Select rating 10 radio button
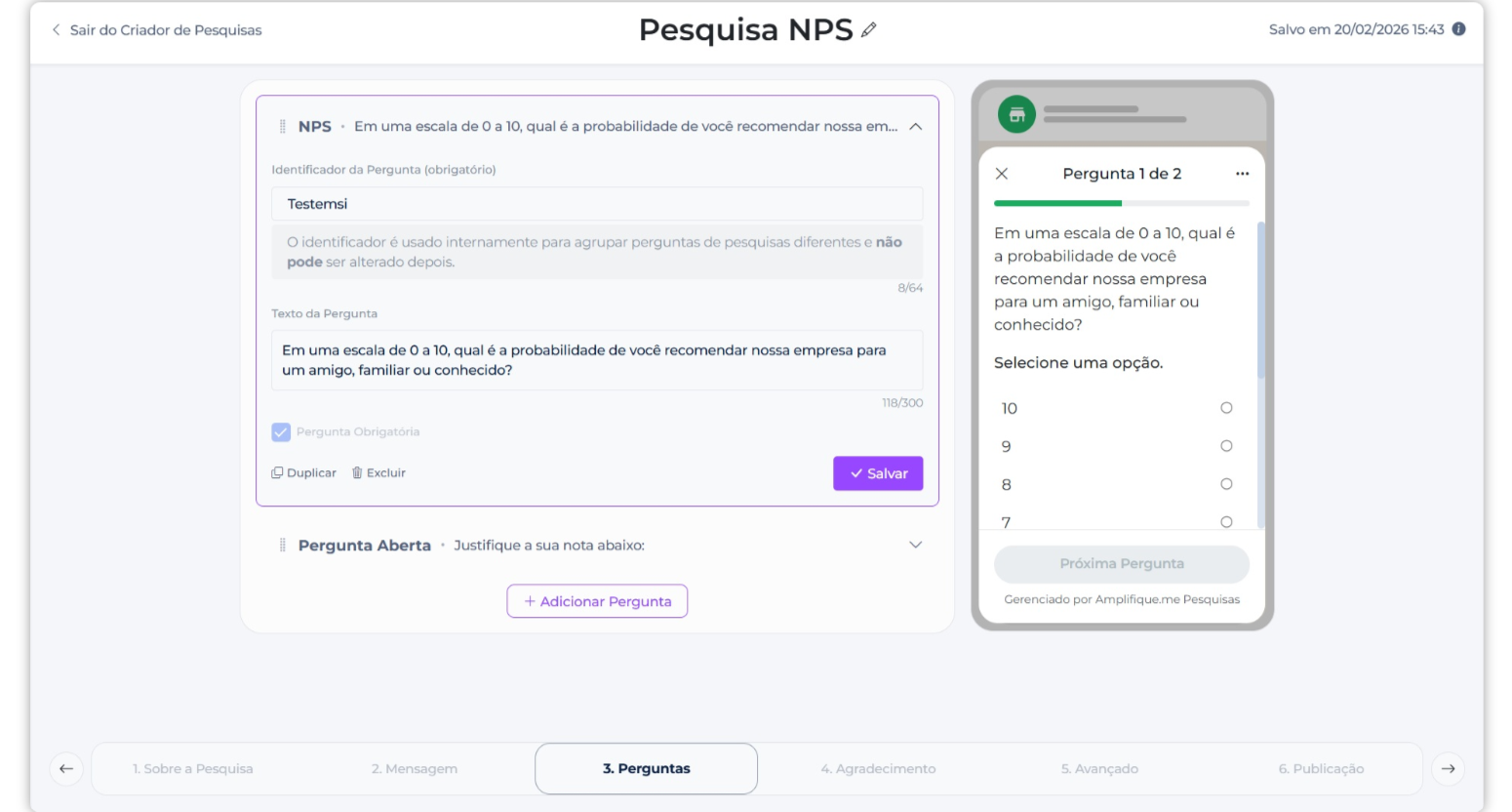Viewport: 1512px width, 812px height. [1226, 408]
